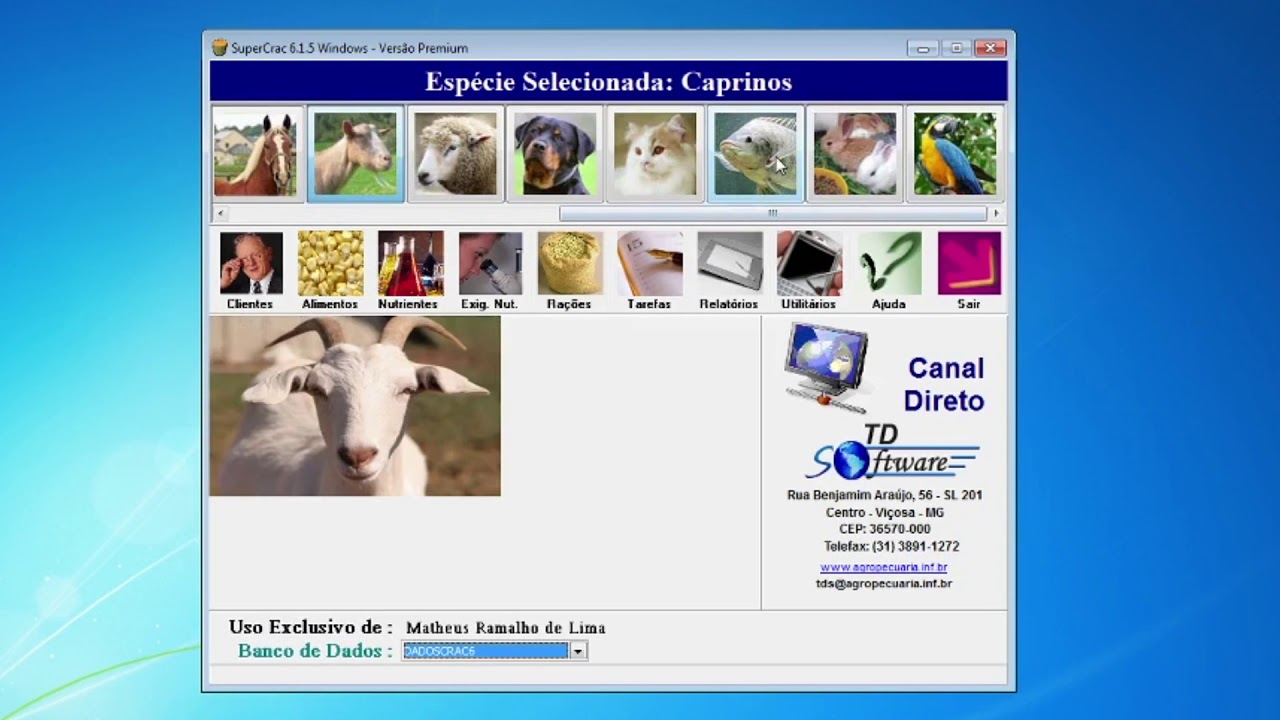Open the Clientes module
1280x720 pixels.
(250, 271)
